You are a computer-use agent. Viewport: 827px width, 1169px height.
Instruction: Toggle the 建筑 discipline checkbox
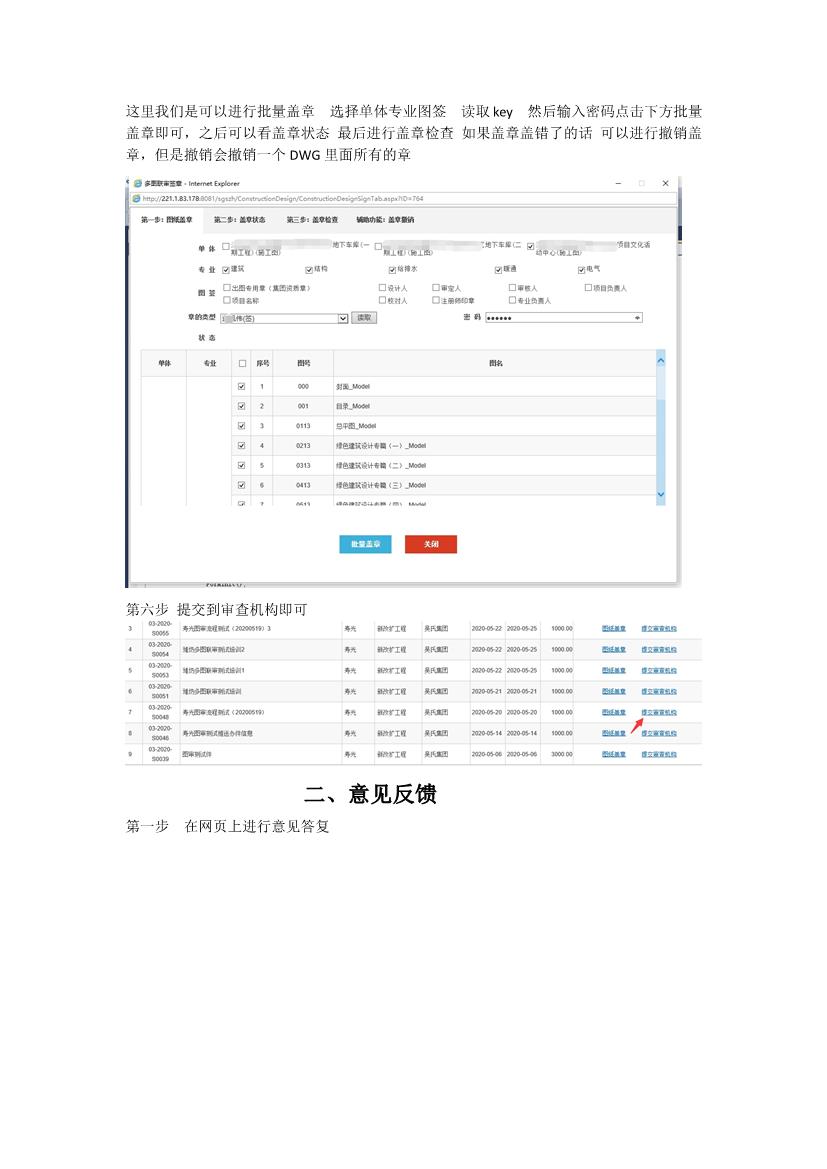click(226, 270)
